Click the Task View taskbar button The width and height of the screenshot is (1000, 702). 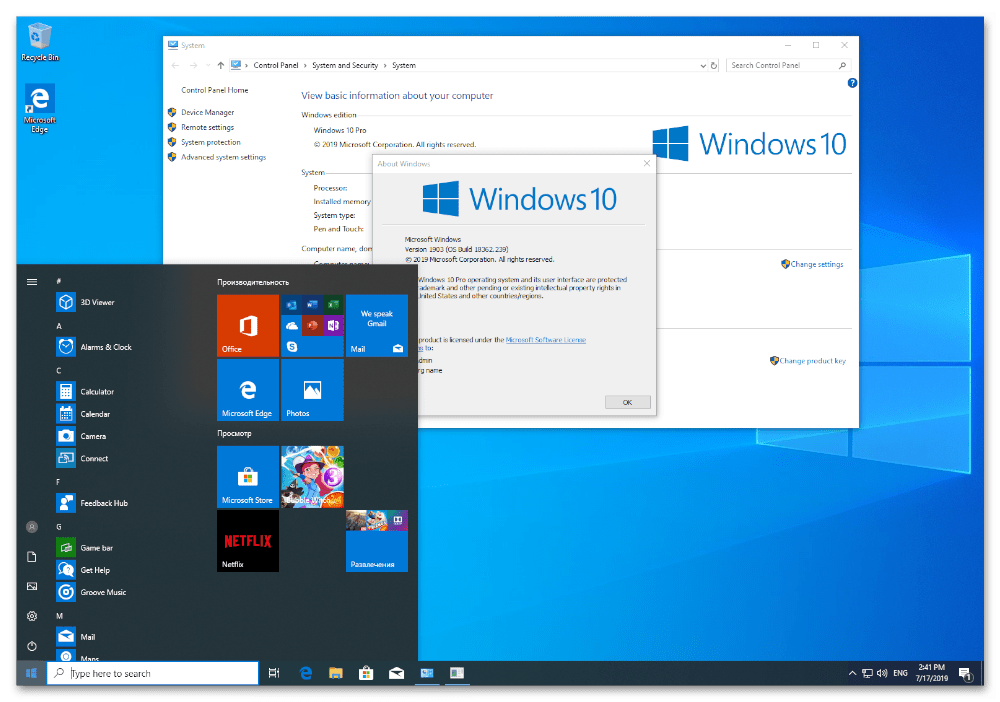[274, 674]
